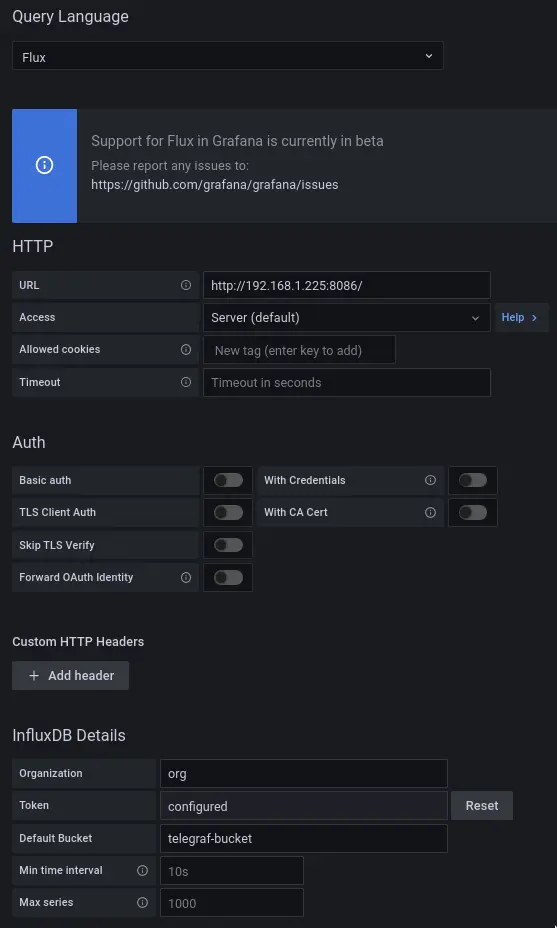Image resolution: width=557 pixels, height=928 pixels.
Task: Click the 'Support for Flux' beta message text
Action: pyautogui.click(x=237, y=141)
